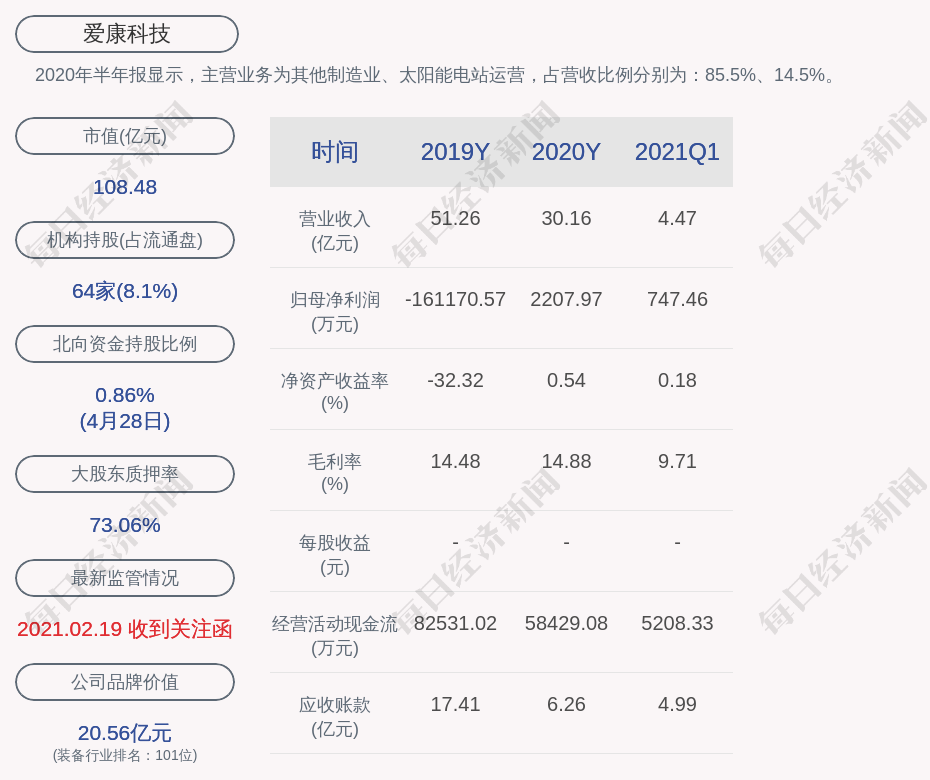Select the 时间 table header
Image resolution: width=930 pixels, height=780 pixels.
[335, 152]
